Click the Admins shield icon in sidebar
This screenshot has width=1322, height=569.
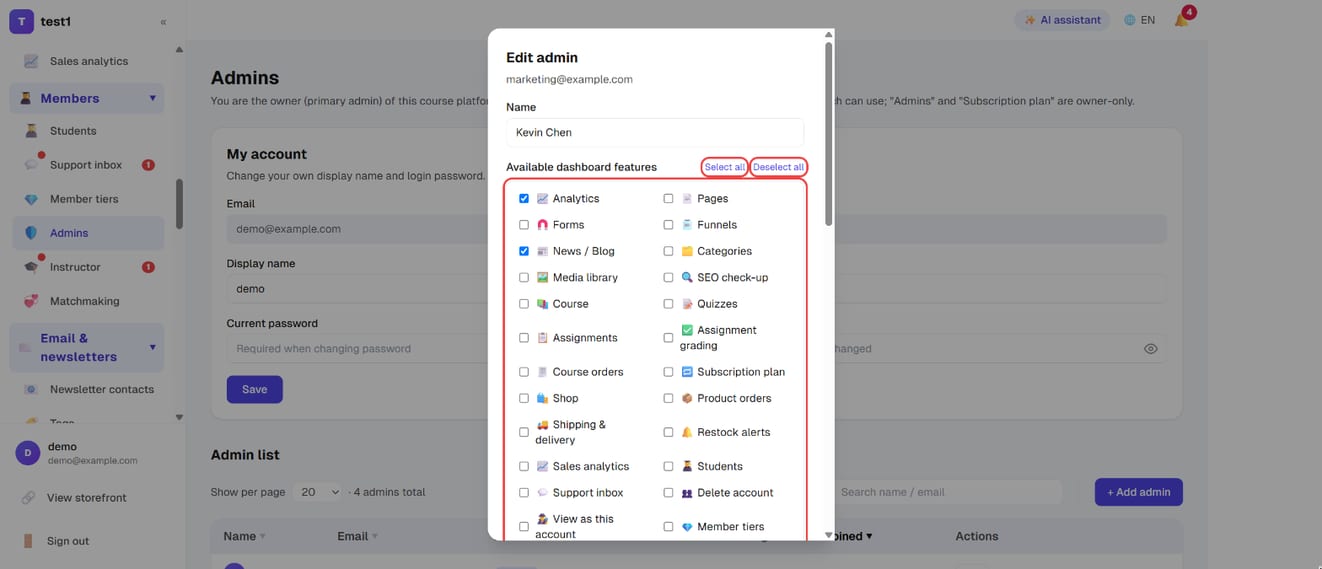click(31, 233)
